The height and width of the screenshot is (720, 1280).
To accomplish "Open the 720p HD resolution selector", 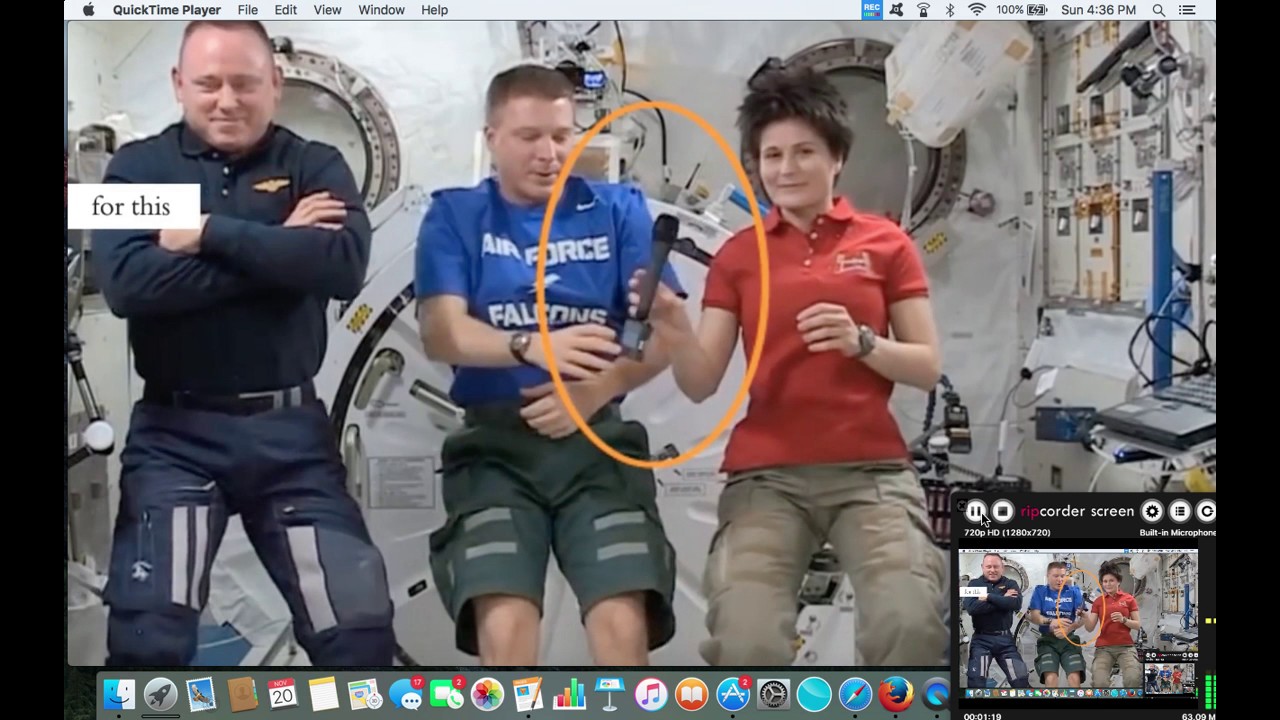I will pyautogui.click(x=1006, y=533).
